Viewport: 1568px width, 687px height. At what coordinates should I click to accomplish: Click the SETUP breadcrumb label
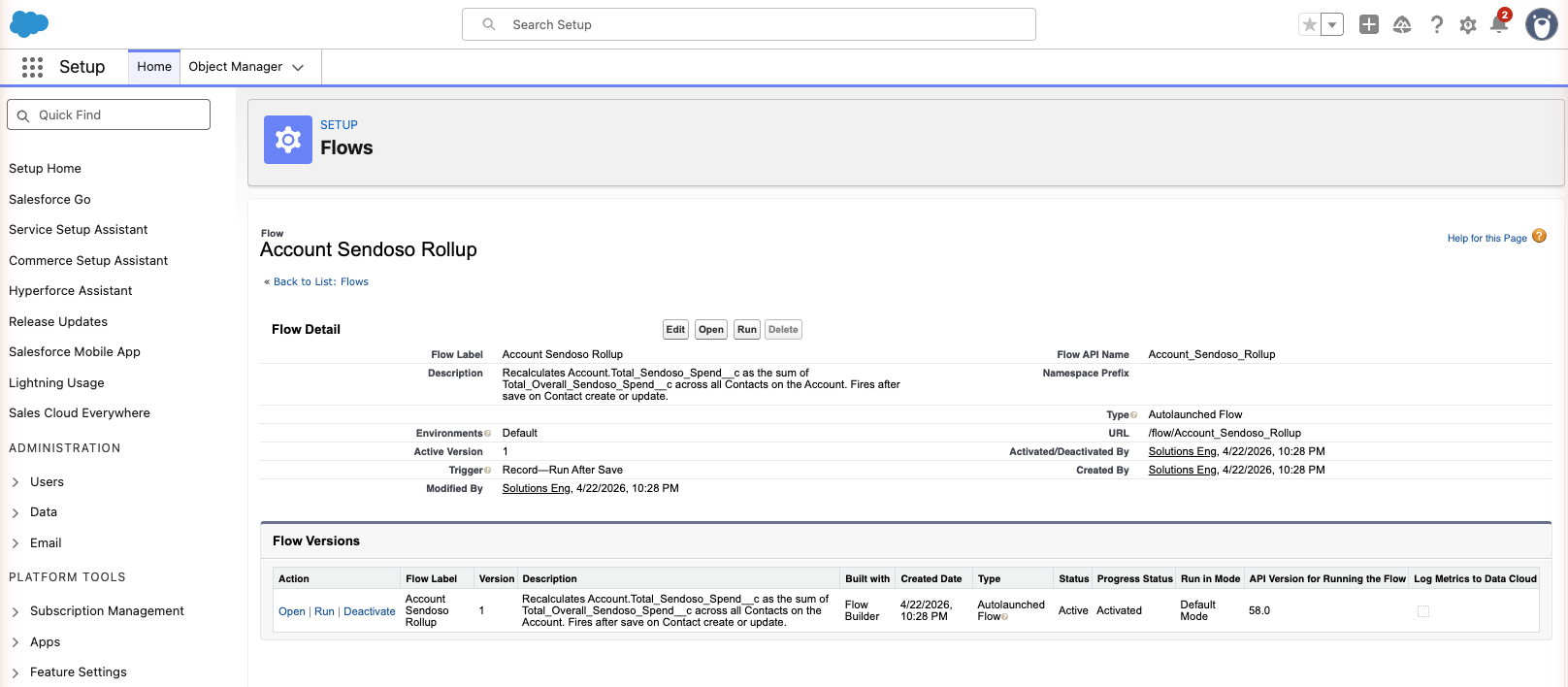pyautogui.click(x=339, y=125)
